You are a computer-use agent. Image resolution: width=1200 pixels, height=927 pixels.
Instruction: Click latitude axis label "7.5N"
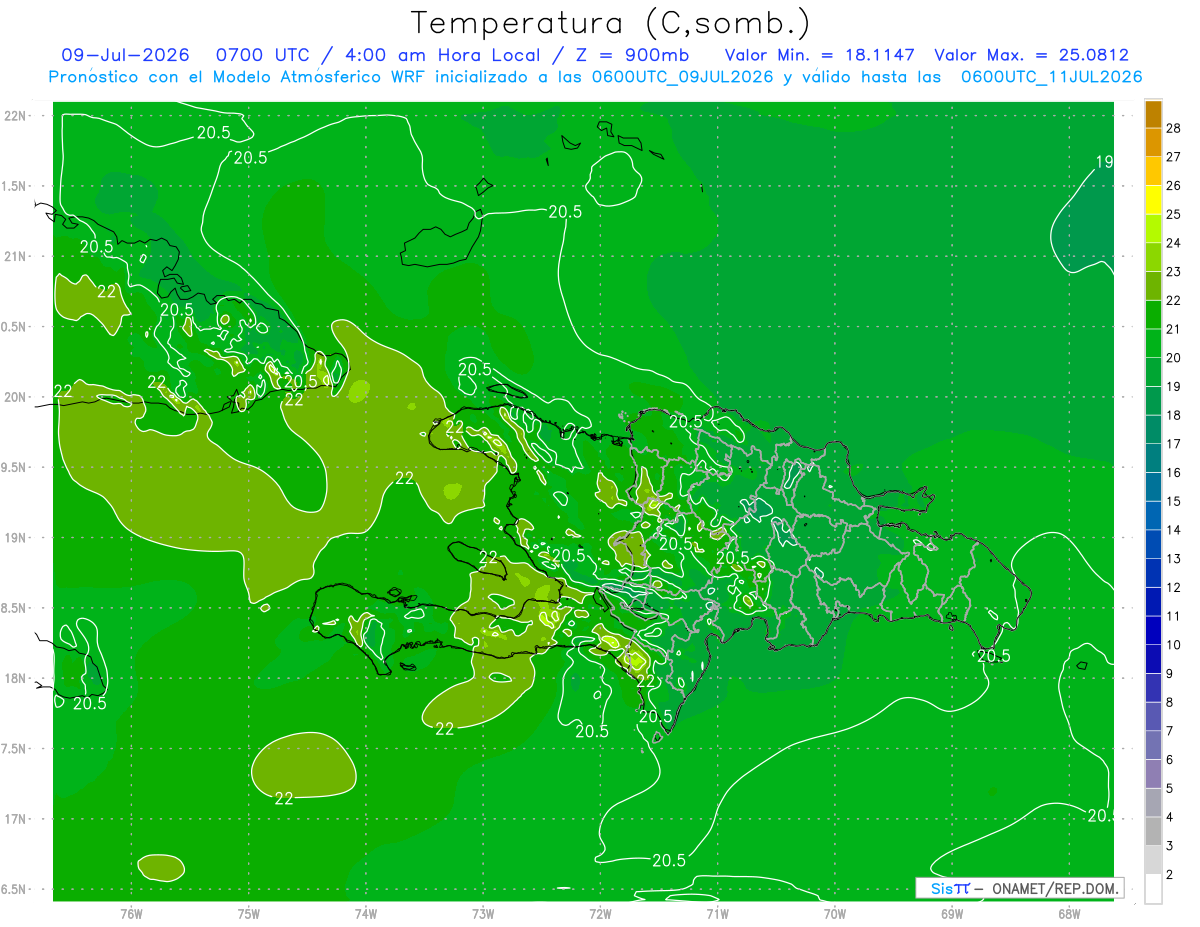(x=15, y=749)
